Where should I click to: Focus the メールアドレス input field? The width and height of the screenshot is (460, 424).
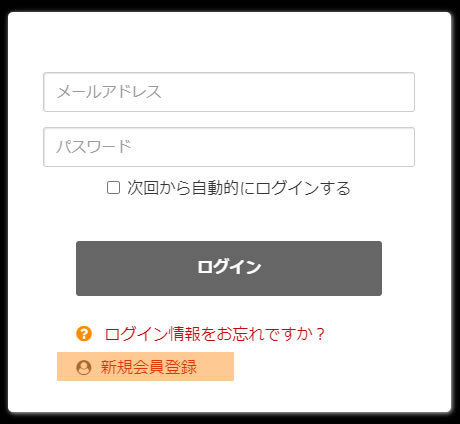coord(229,92)
